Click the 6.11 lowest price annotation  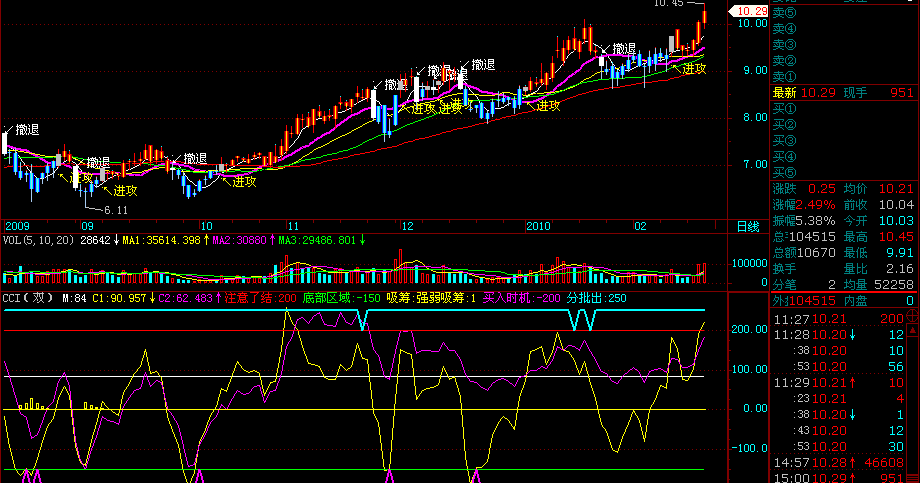click(x=116, y=210)
